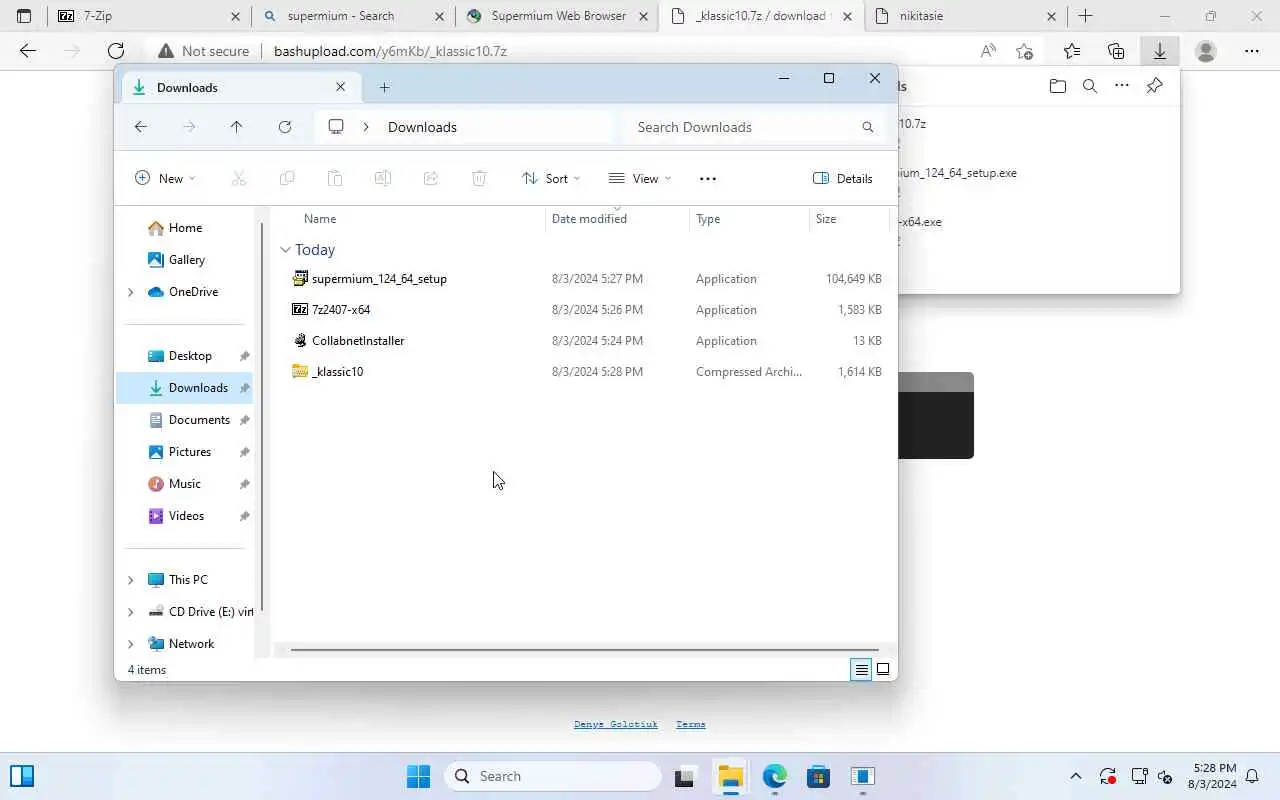1280x800 pixels.
Task: Switch to large thumbnails view icon in status bar
Action: [x=883, y=670]
